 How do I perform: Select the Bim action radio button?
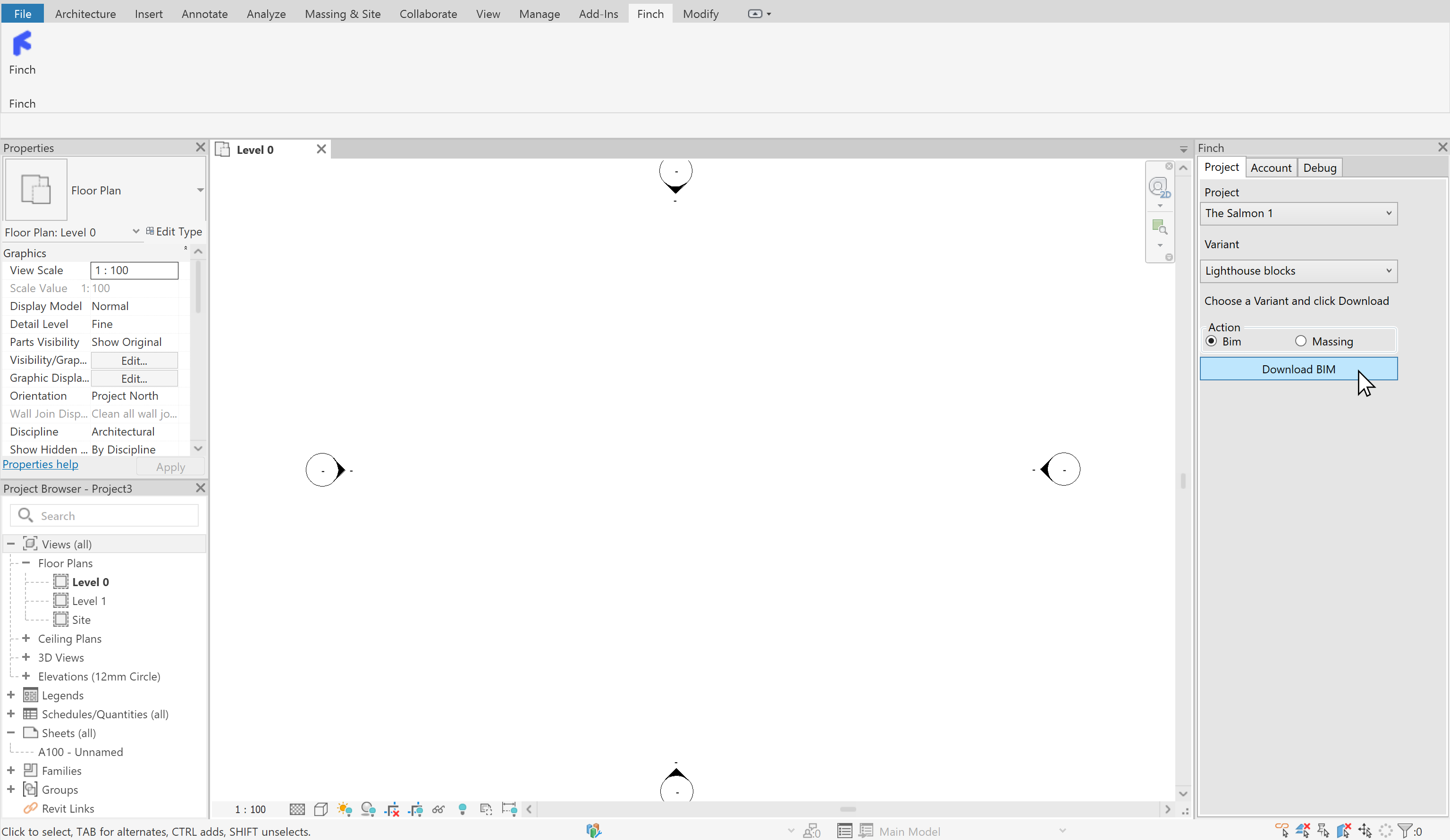point(1211,341)
